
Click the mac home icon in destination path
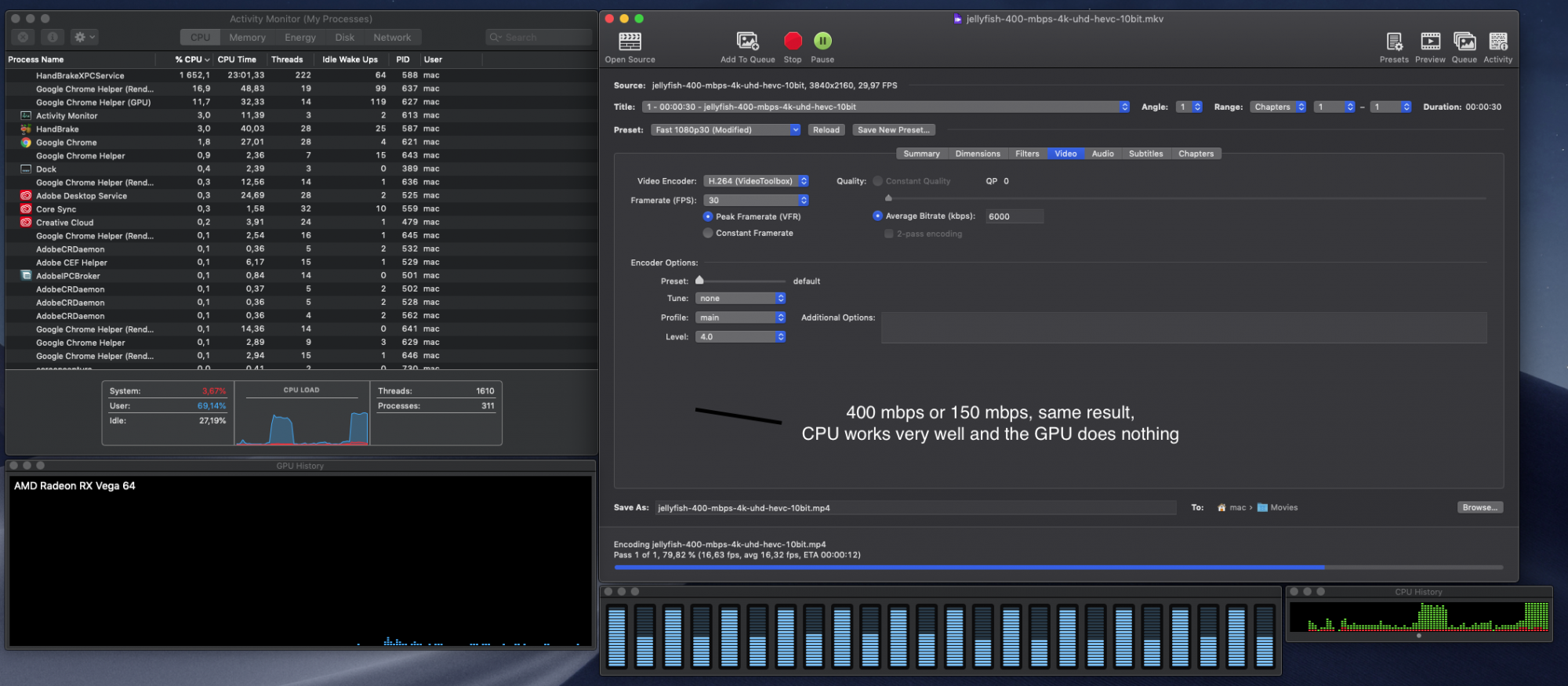pos(1221,507)
